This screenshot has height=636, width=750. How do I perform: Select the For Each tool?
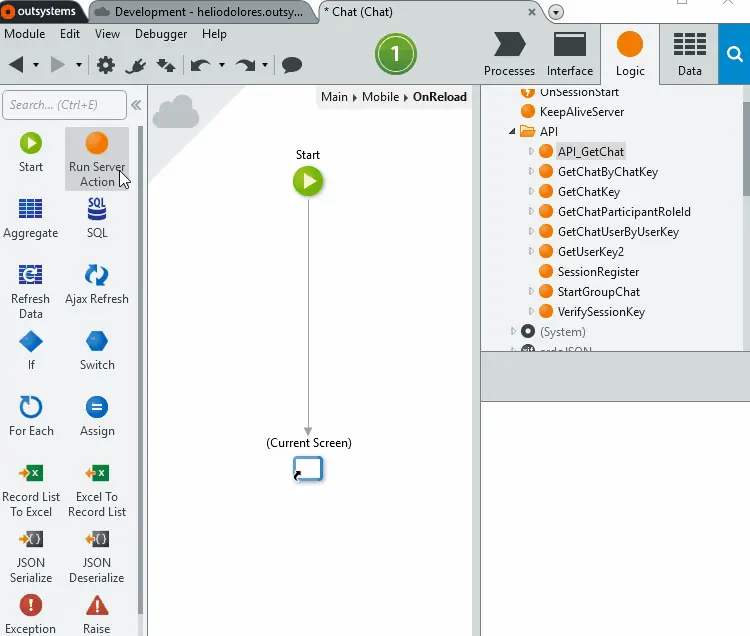pos(31,417)
